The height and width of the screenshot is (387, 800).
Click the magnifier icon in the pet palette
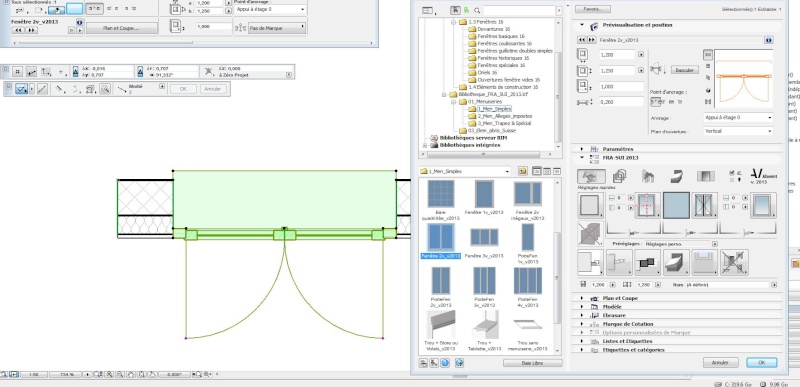click(105, 89)
